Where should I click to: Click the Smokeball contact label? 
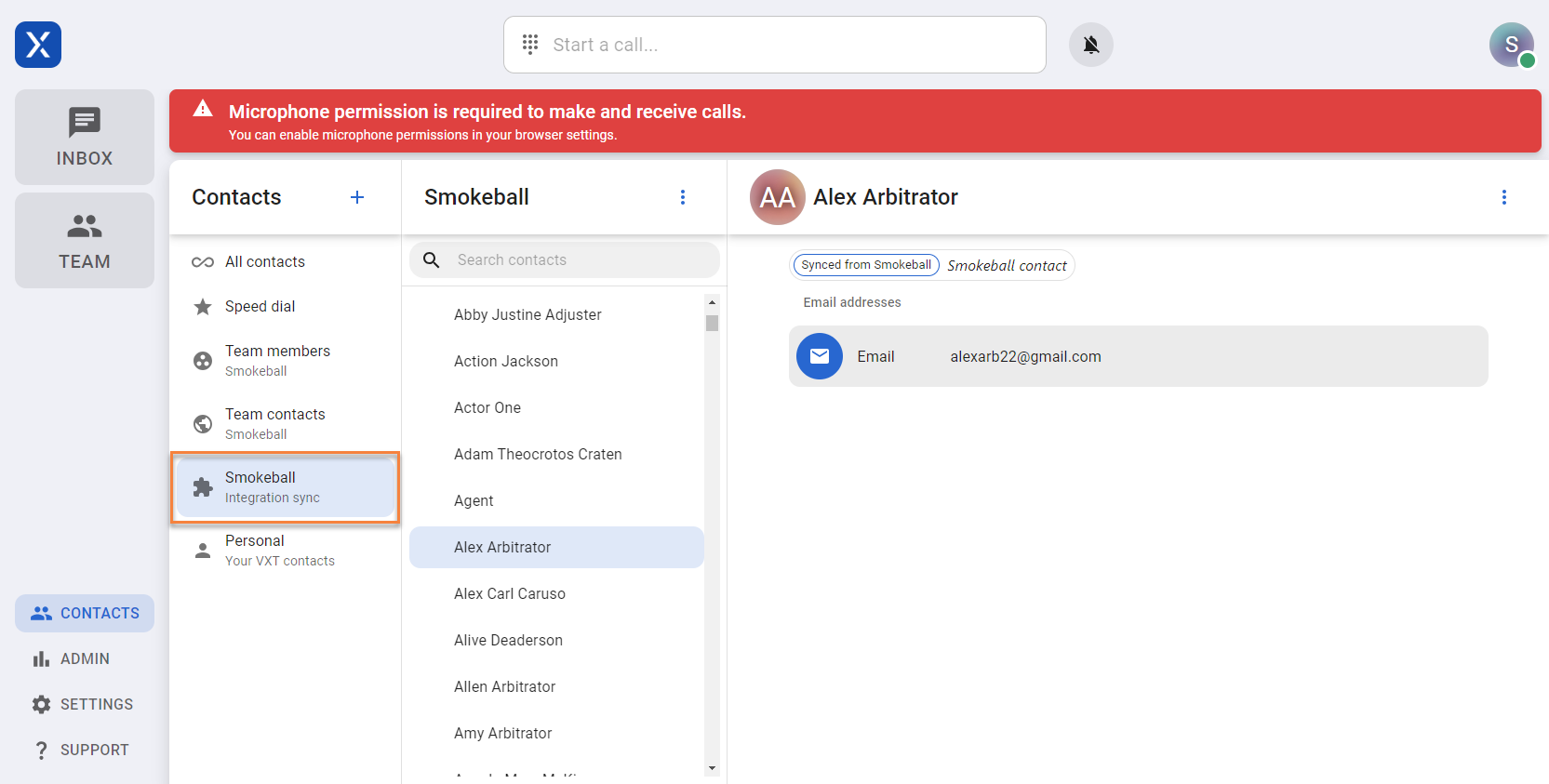pos(1007,265)
